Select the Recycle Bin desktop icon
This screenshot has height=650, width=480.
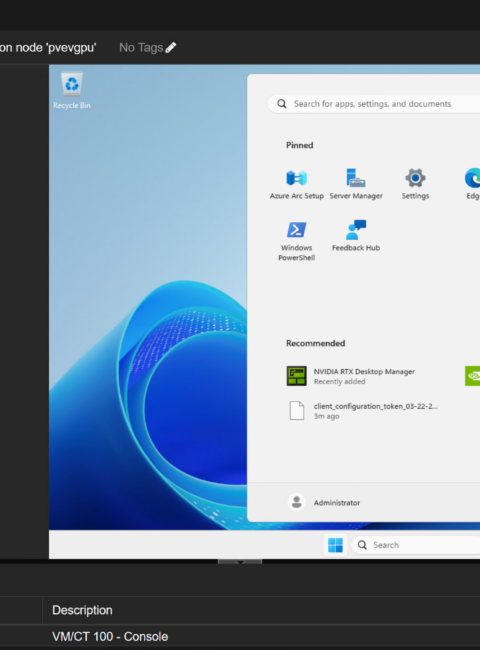(x=72, y=91)
